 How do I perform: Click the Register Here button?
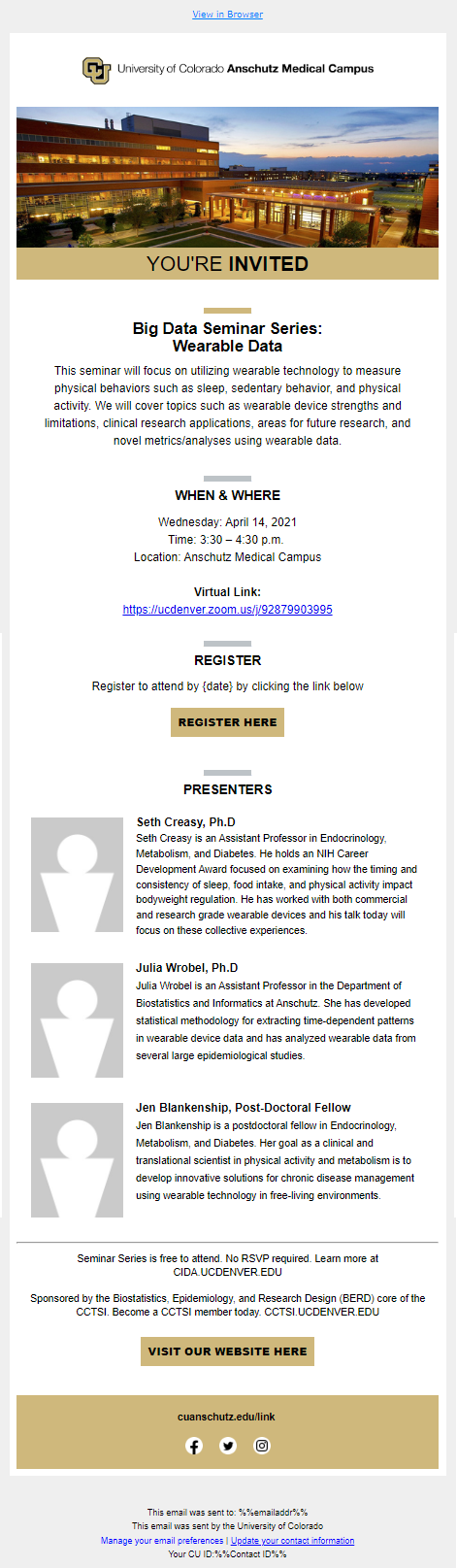click(x=228, y=722)
